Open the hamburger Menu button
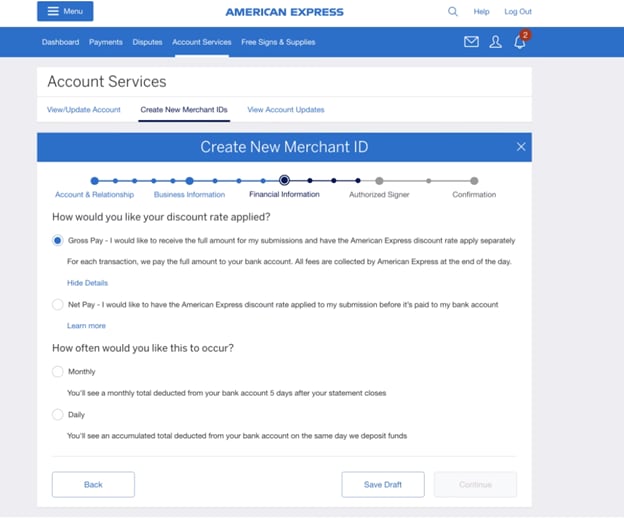The width and height of the screenshot is (624, 519). coord(65,11)
